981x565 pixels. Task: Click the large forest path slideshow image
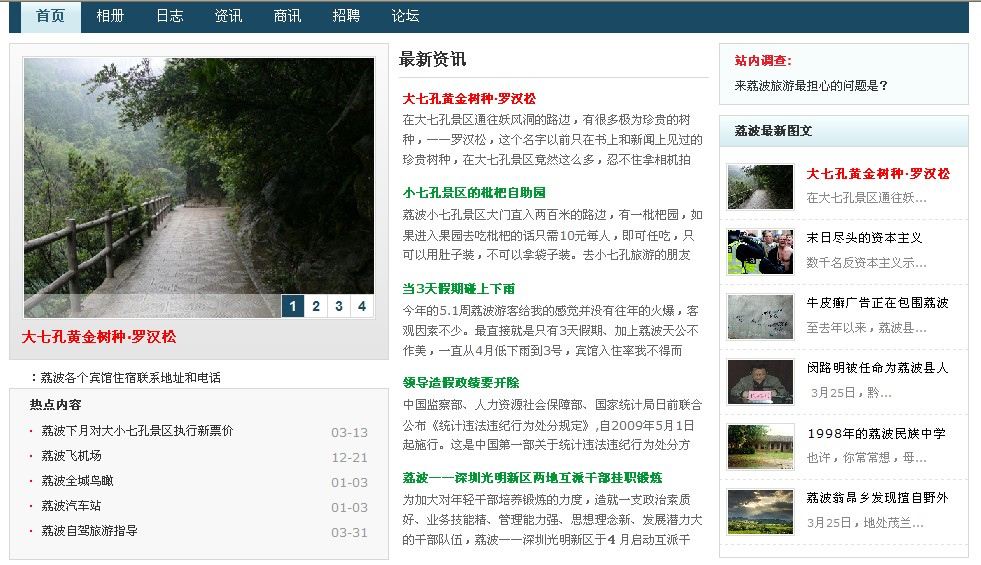(198, 180)
